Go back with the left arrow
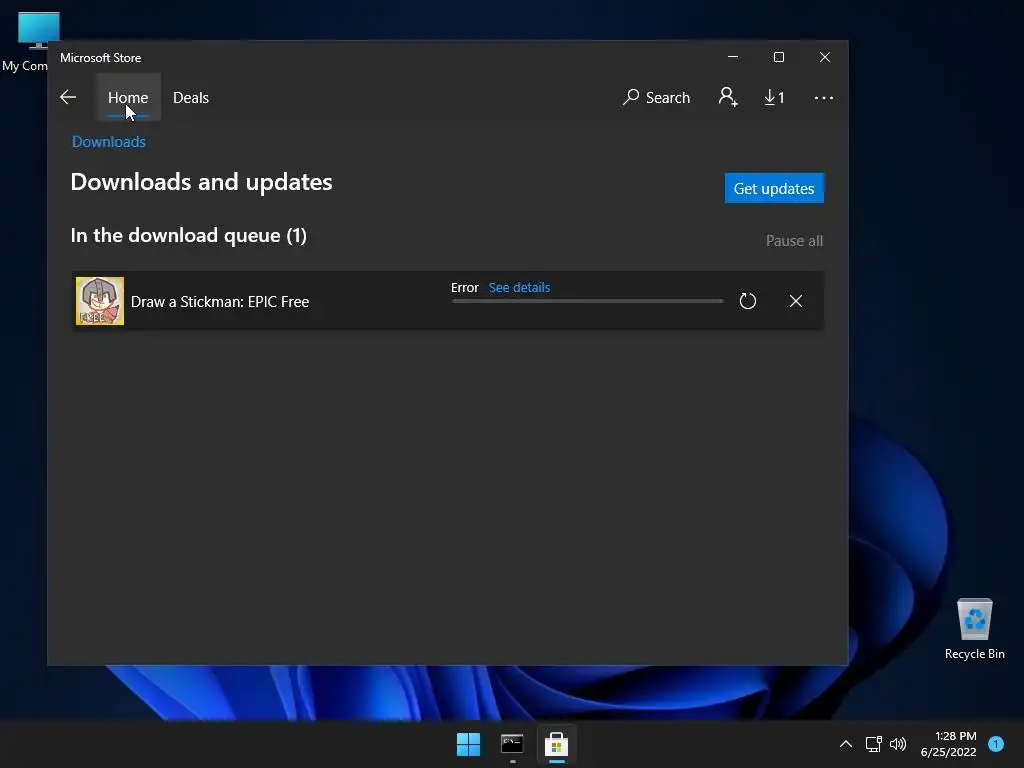The image size is (1024, 768). 68,97
